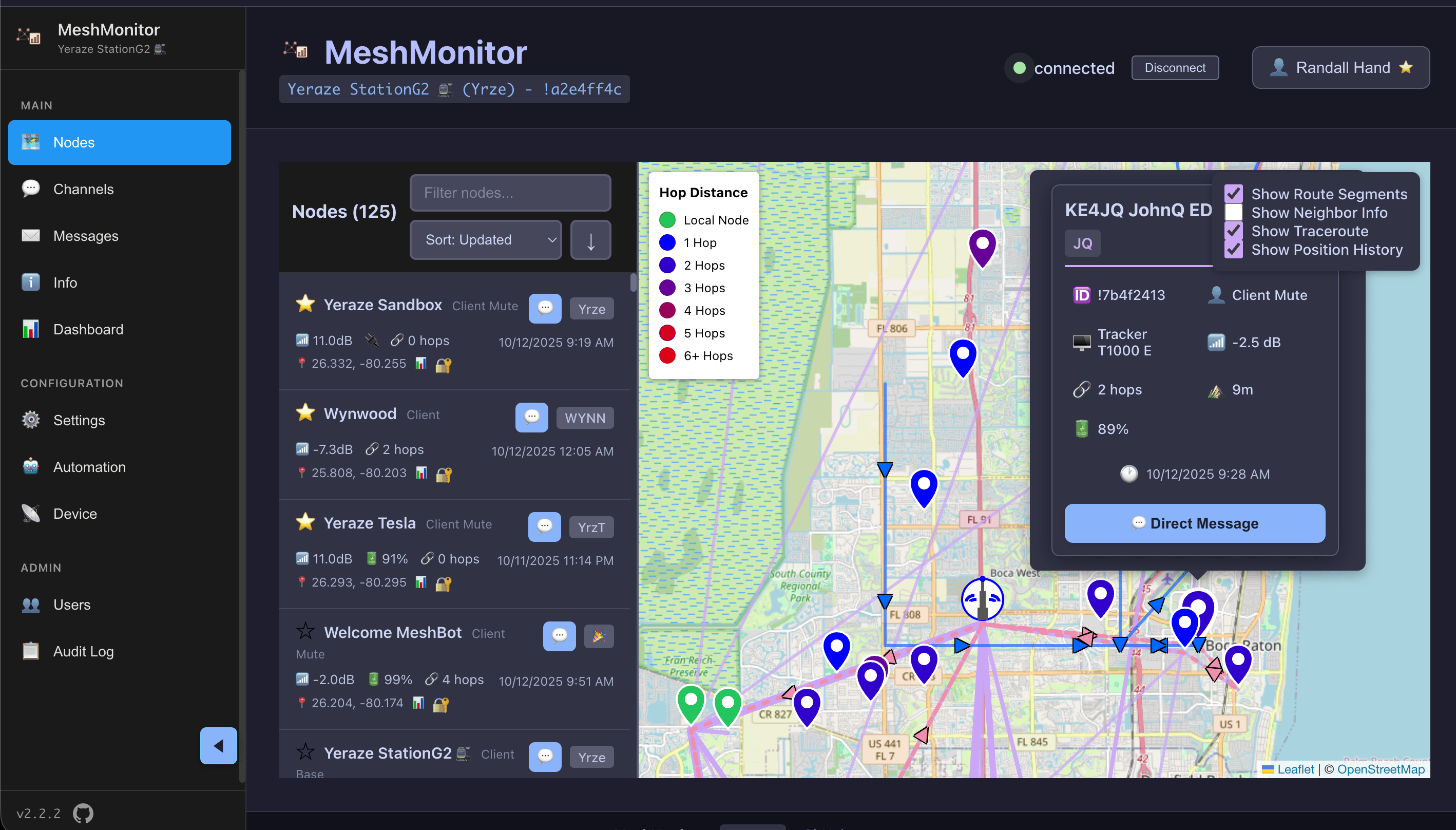Screen dimensions: 1456x830
Task: Click the Automation robot icon
Action: tap(31, 467)
